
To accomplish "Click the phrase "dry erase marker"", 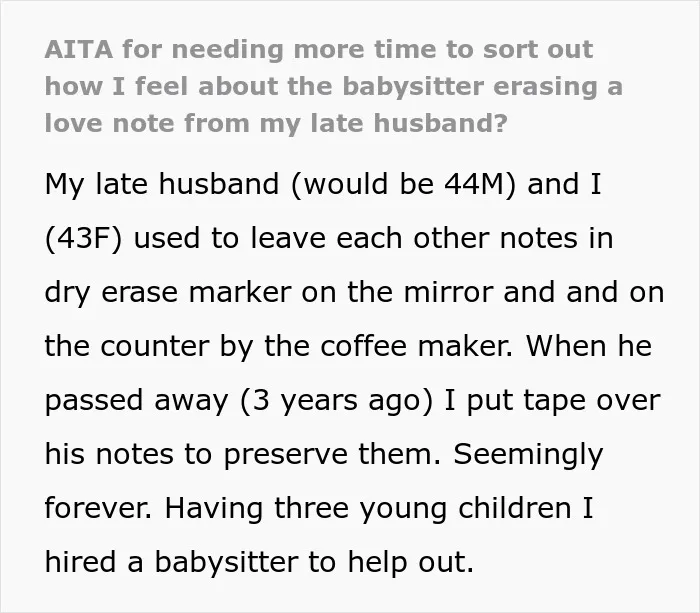I will click(168, 292).
